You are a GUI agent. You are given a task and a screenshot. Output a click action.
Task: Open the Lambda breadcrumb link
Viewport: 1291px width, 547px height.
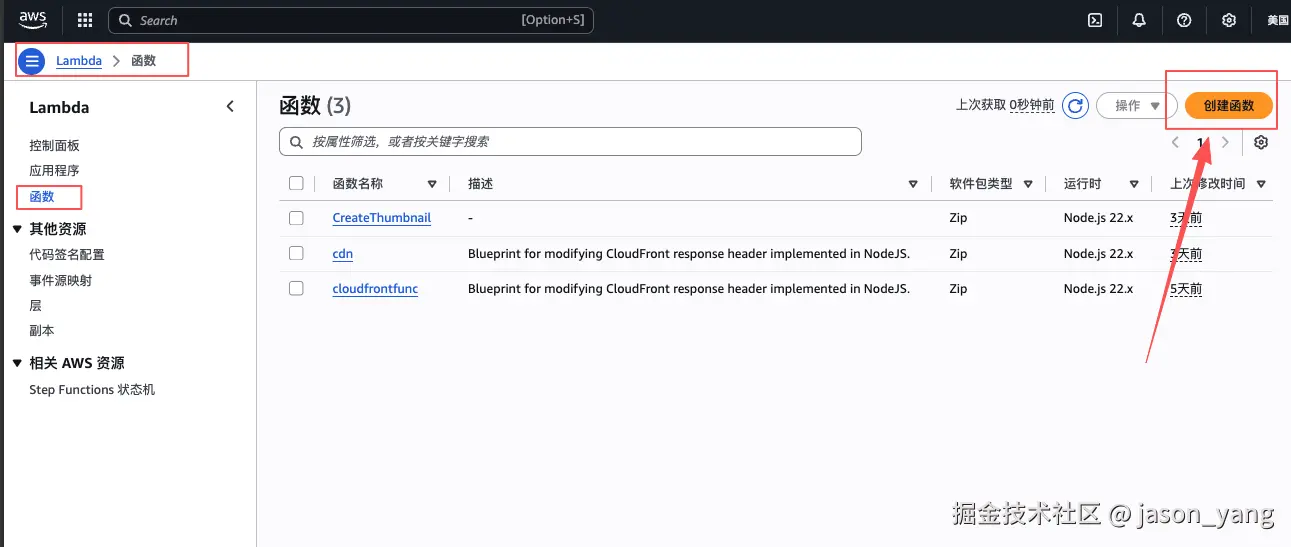point(79,60)
